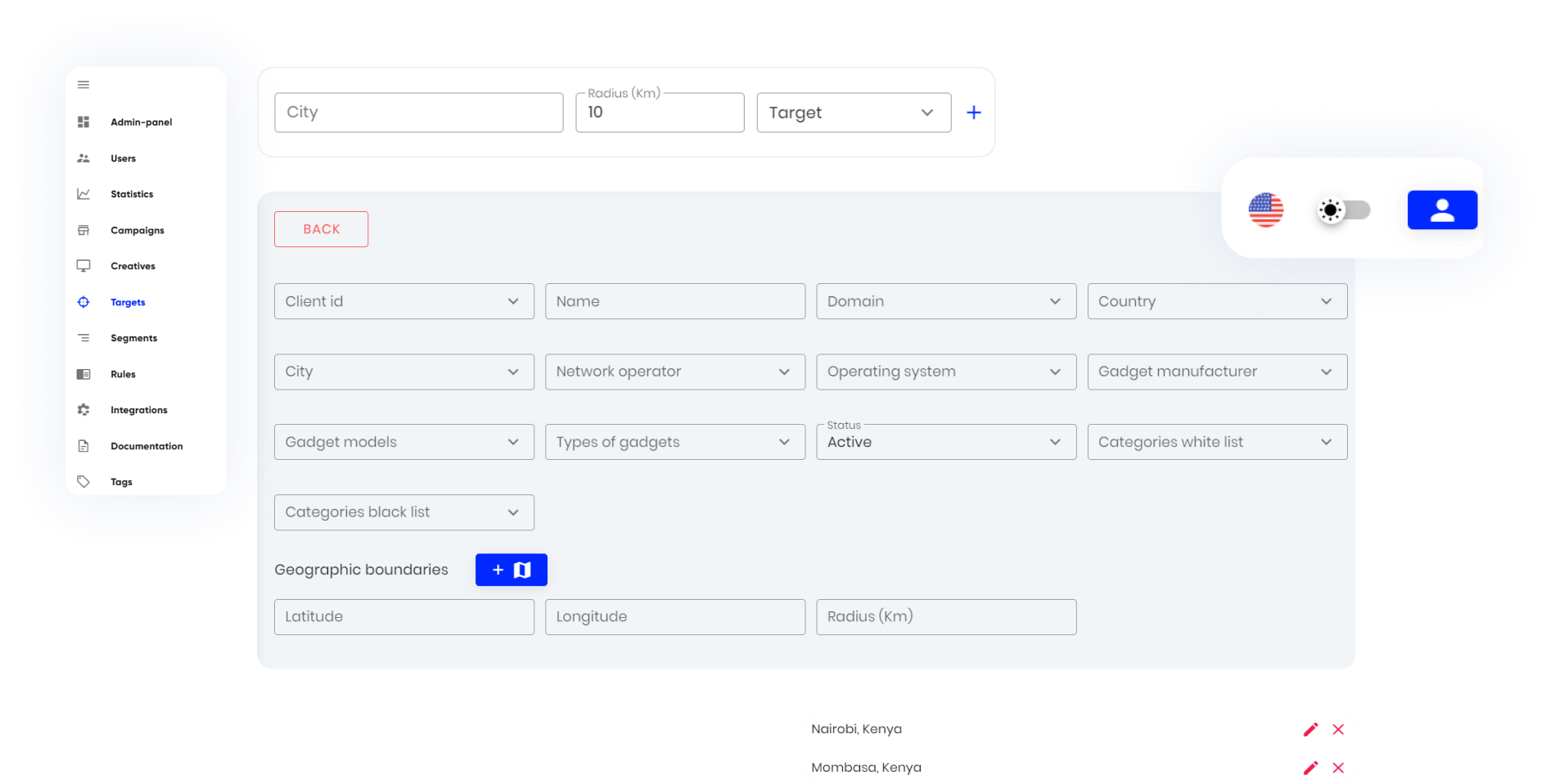Image resolution: width=1555 pixels, height=784 pixels.
Task: Delete the Nairobi, Kenya entry
Action: click(1338, 729)
